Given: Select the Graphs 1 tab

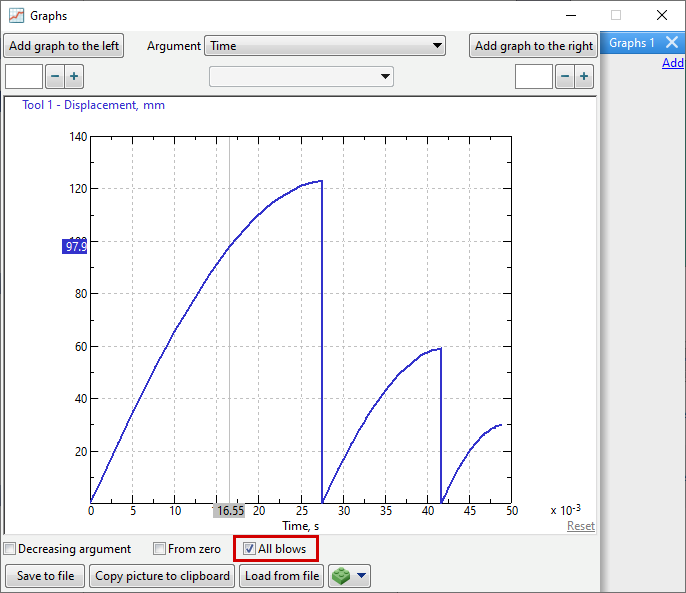Looking at the screenshot, I should pyautogui.click(x=631, y=43).
